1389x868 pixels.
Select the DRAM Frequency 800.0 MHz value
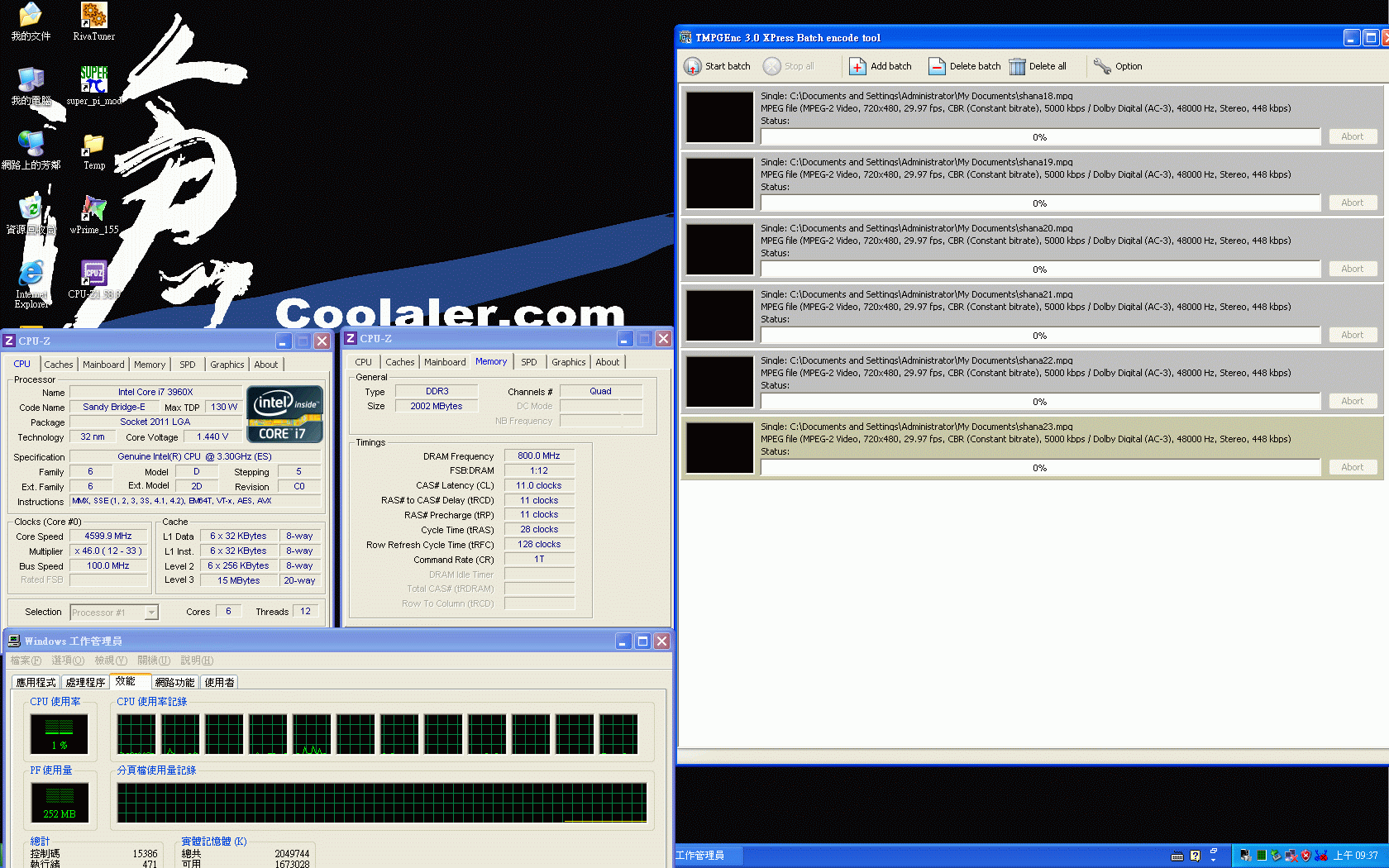point(539,455)
